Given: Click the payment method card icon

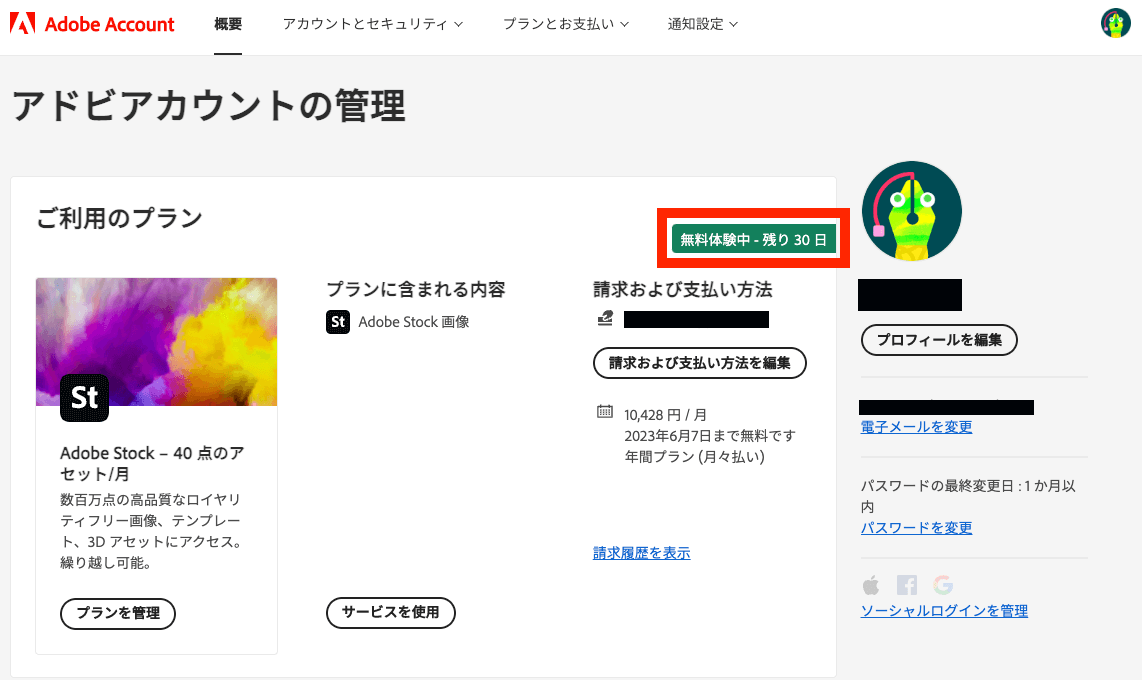Looking at the screenshot, I should (604, 319).
